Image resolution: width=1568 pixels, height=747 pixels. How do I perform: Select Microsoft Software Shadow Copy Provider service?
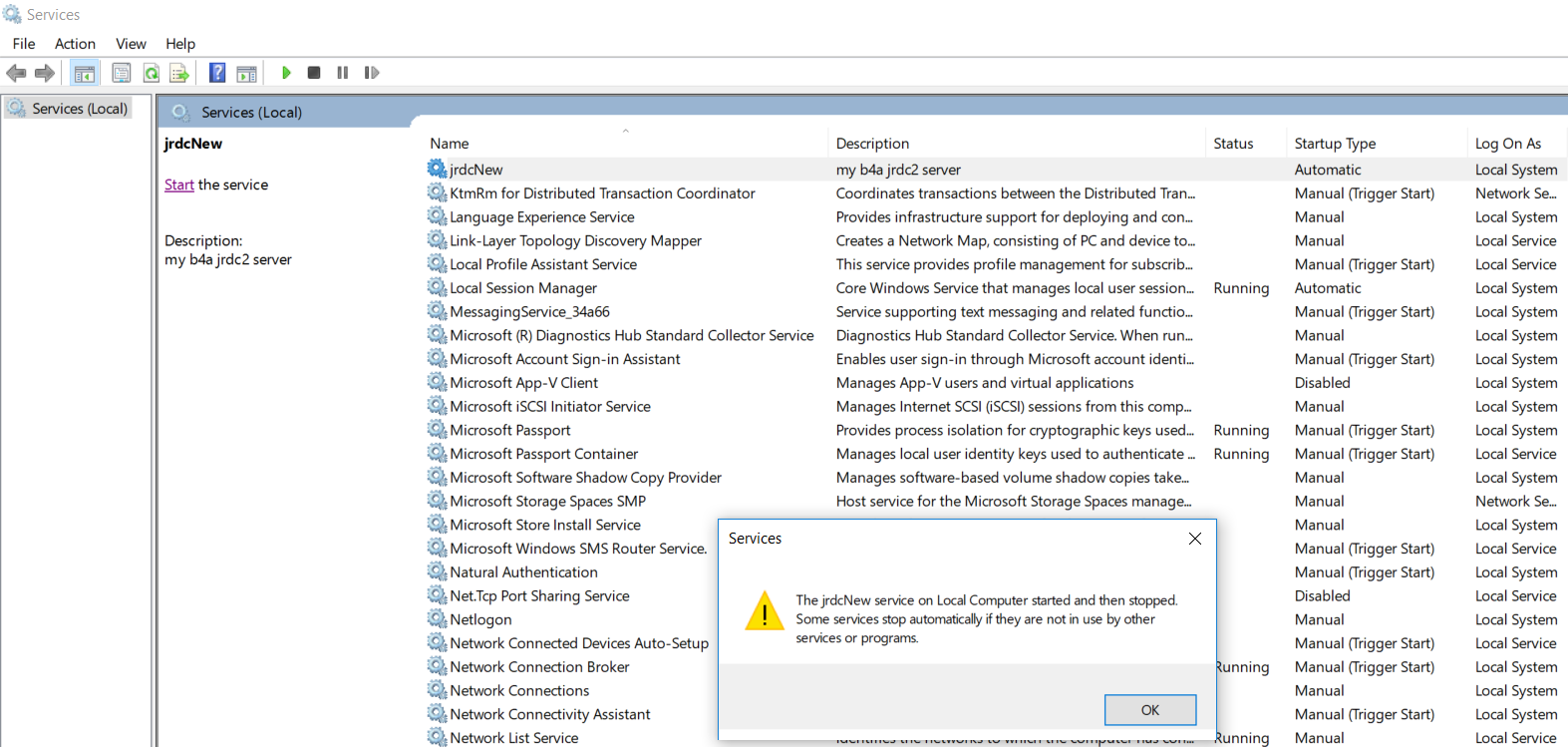coord(585,478)
